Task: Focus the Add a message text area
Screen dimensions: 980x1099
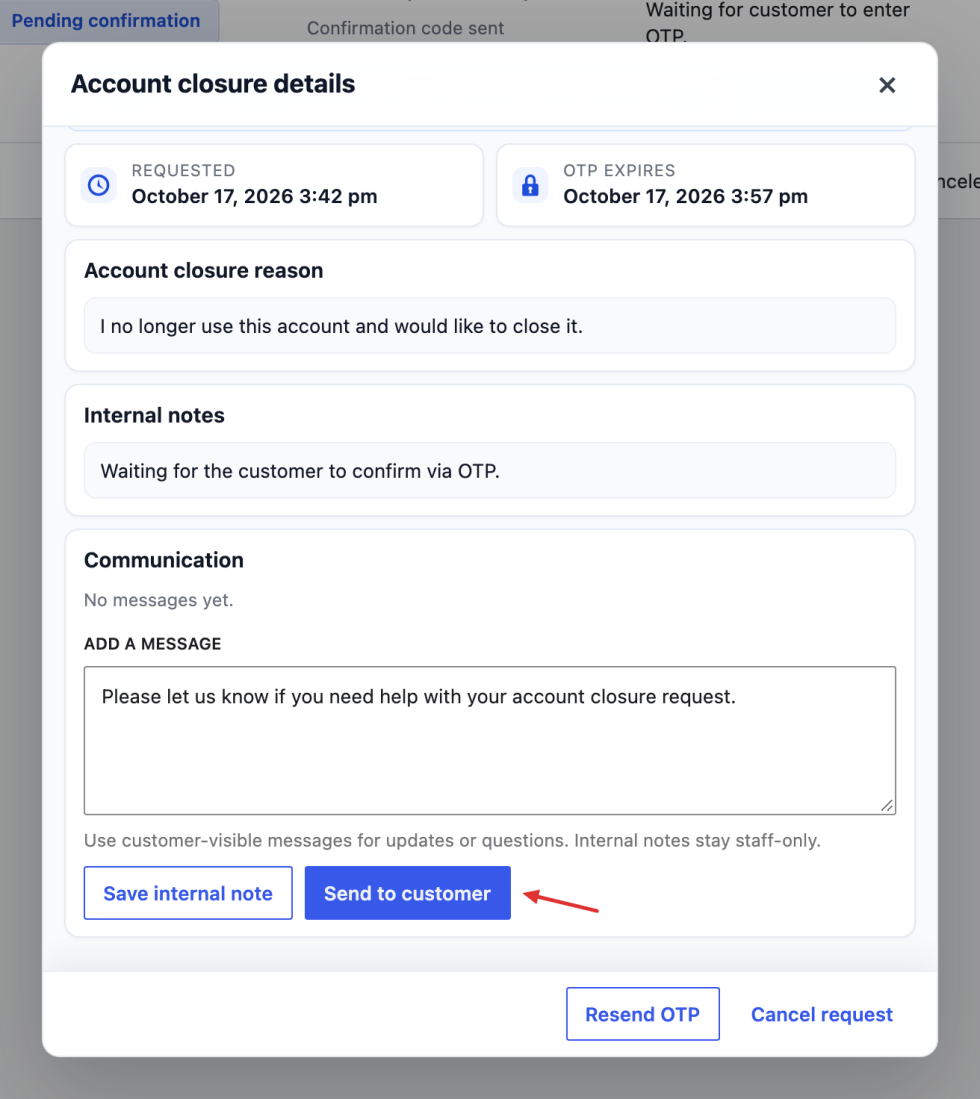Action: pyautogui.click(x=490, y=740)
